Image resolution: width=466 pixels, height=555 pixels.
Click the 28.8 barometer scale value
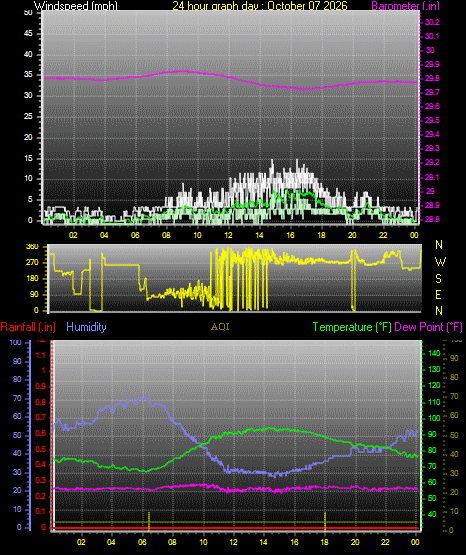432,219
